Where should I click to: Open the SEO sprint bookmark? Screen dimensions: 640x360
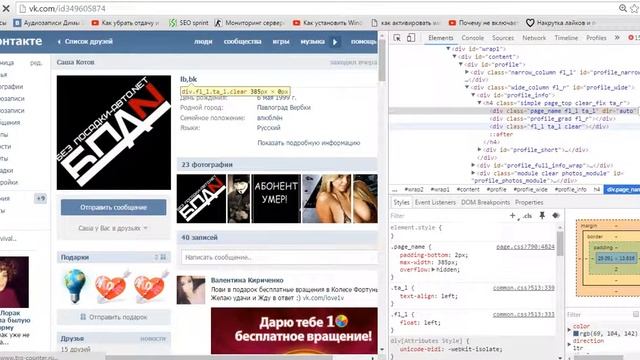(x=189, y=23)
